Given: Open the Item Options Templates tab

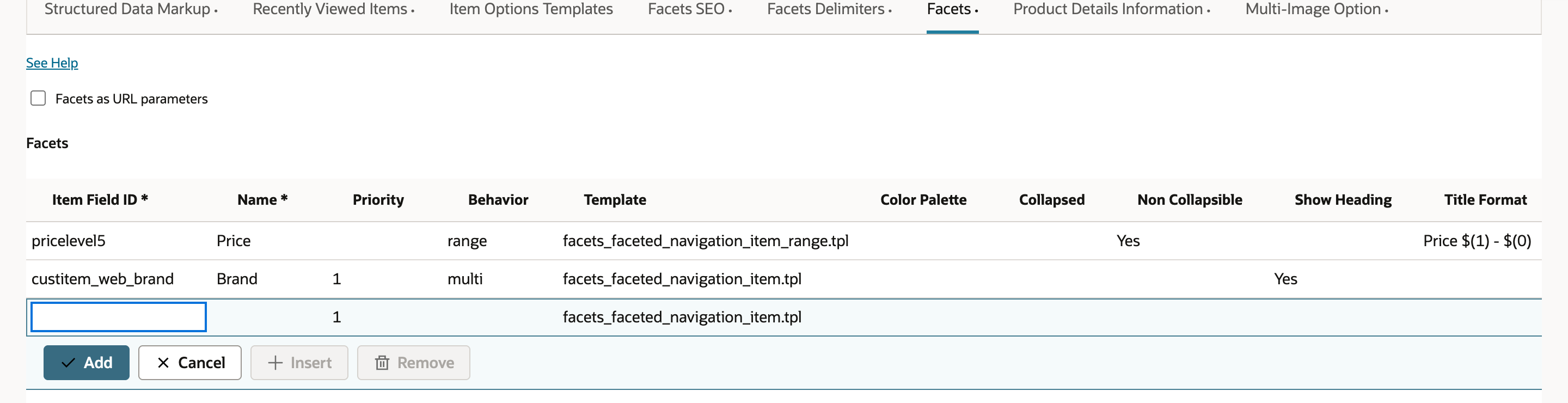Looking at the screenshot, I should click(x=531, y=9).
